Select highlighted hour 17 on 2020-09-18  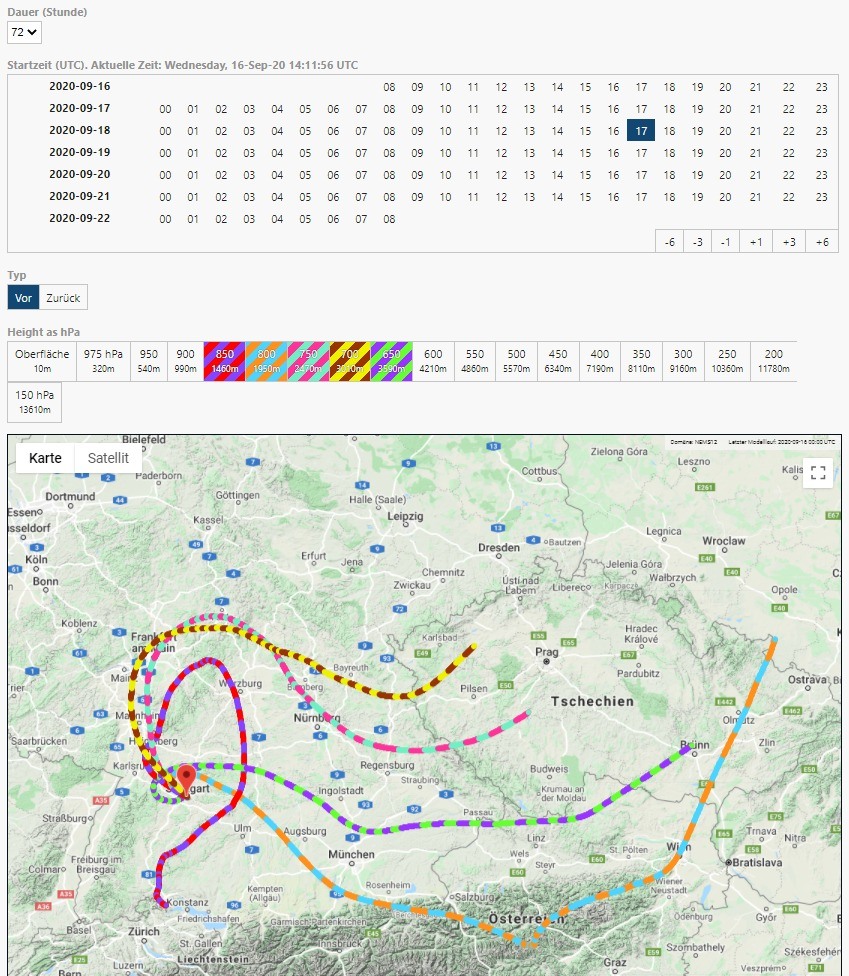tap(641, 130)
